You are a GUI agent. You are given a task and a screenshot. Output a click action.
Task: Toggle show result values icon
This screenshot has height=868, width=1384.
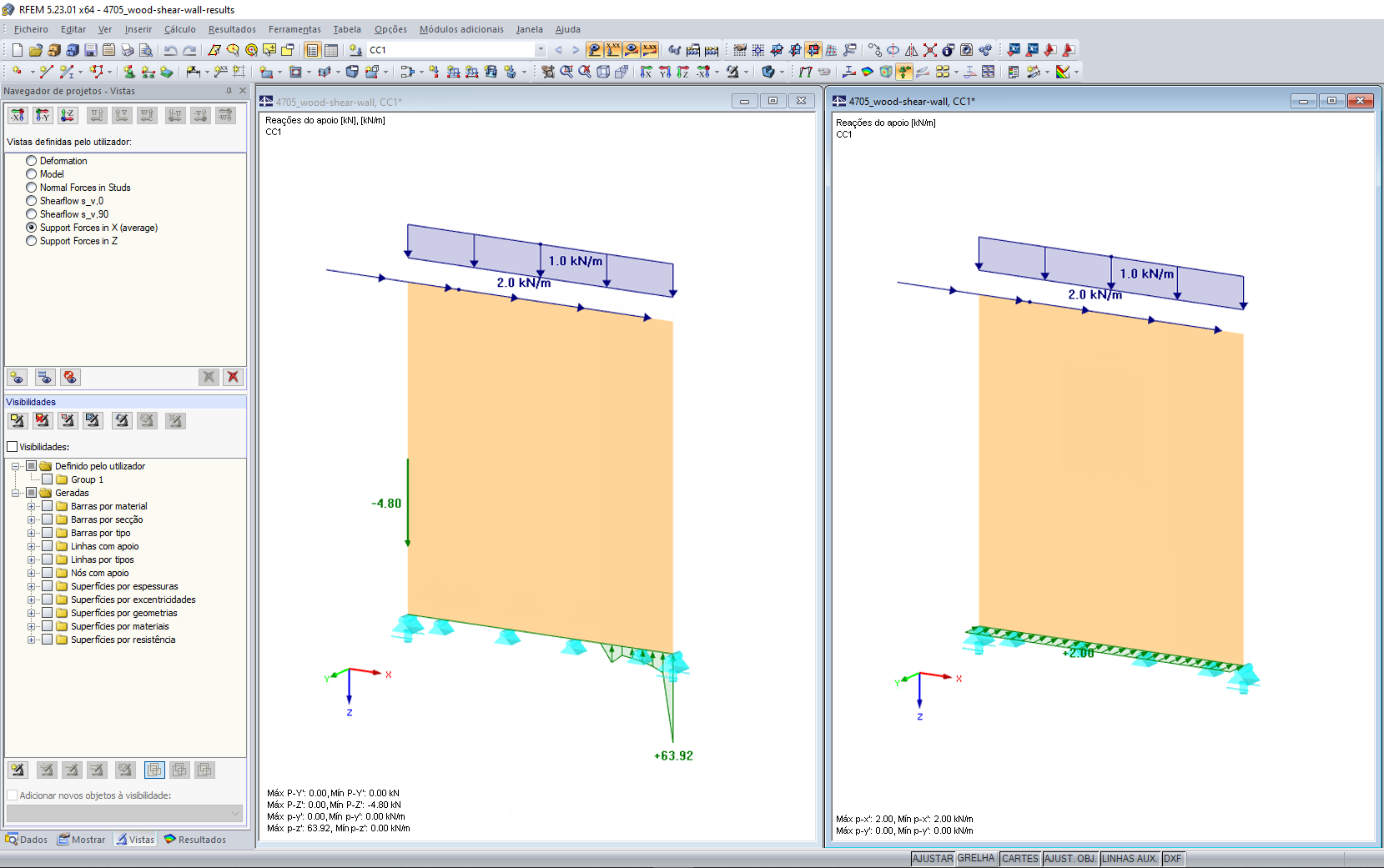[650, 50]
